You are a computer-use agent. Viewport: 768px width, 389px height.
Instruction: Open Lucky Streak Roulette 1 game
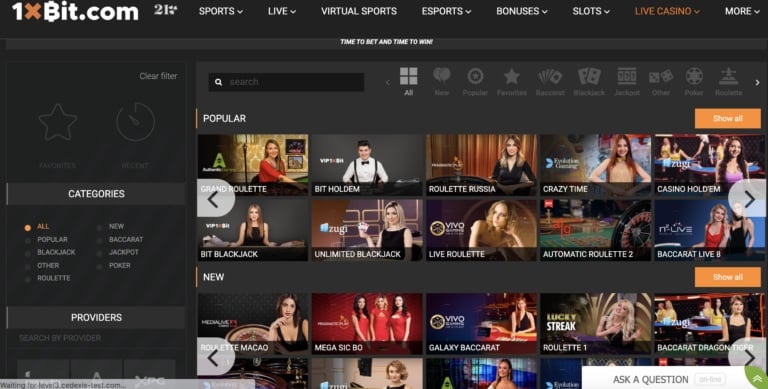(596, 324)
